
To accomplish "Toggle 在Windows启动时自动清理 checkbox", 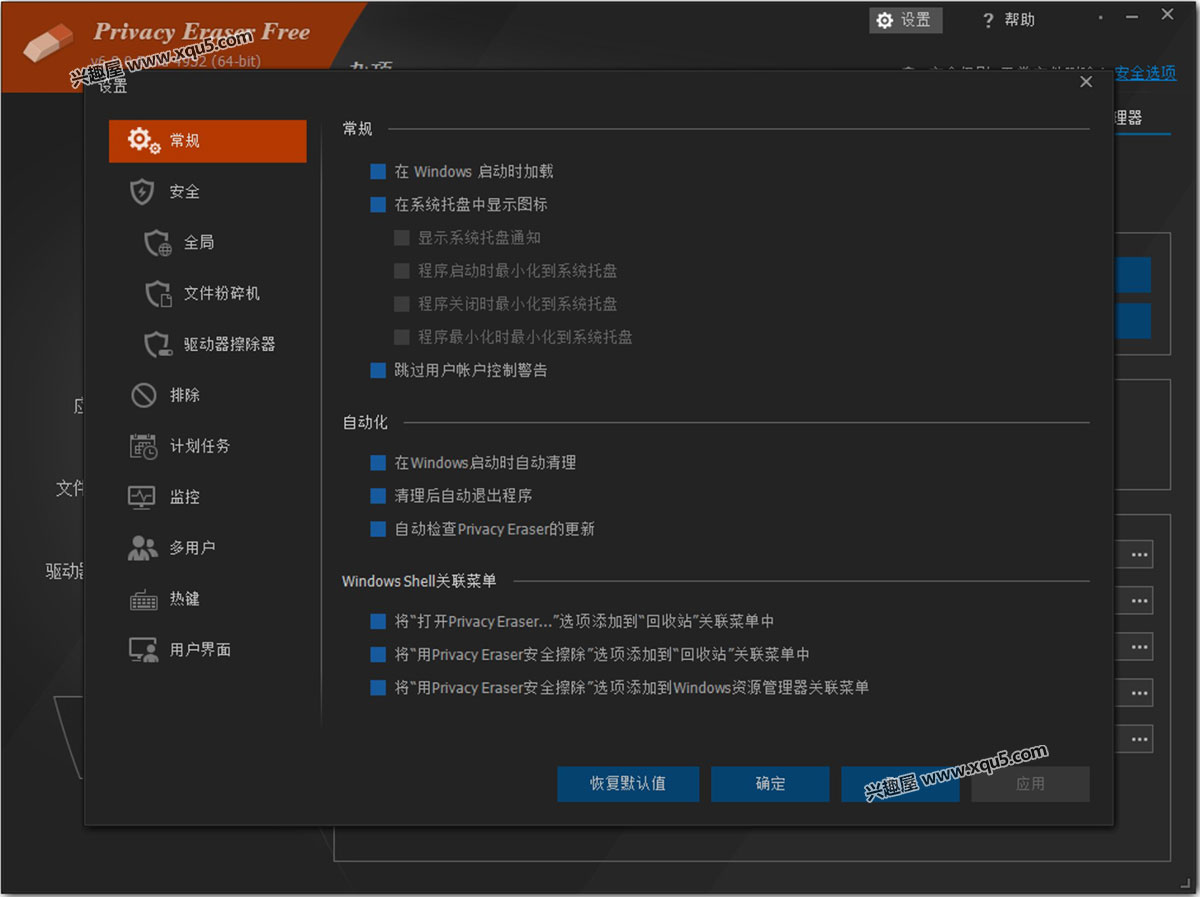I will pyautogui.click(x=378, y=463).
